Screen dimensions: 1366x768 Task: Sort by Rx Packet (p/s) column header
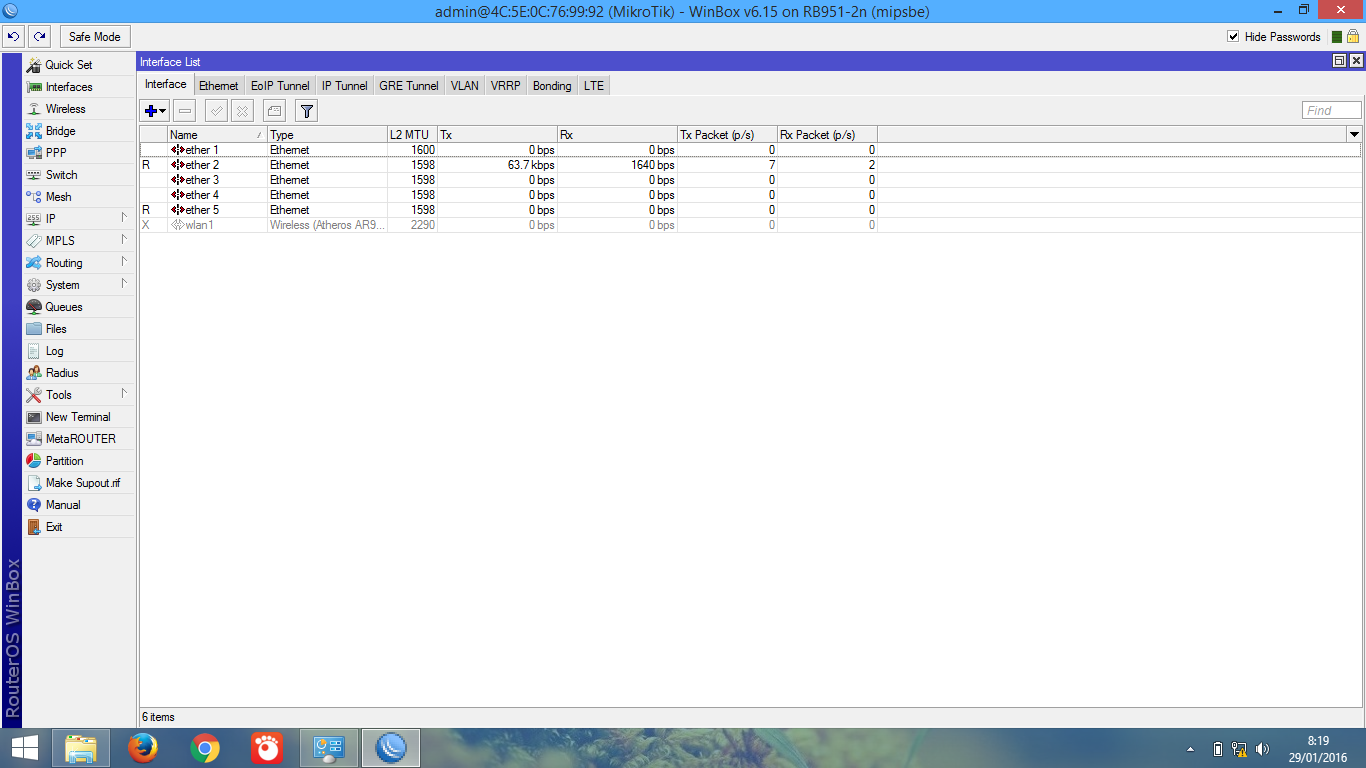pyautogui.click(x=827, y=134)
